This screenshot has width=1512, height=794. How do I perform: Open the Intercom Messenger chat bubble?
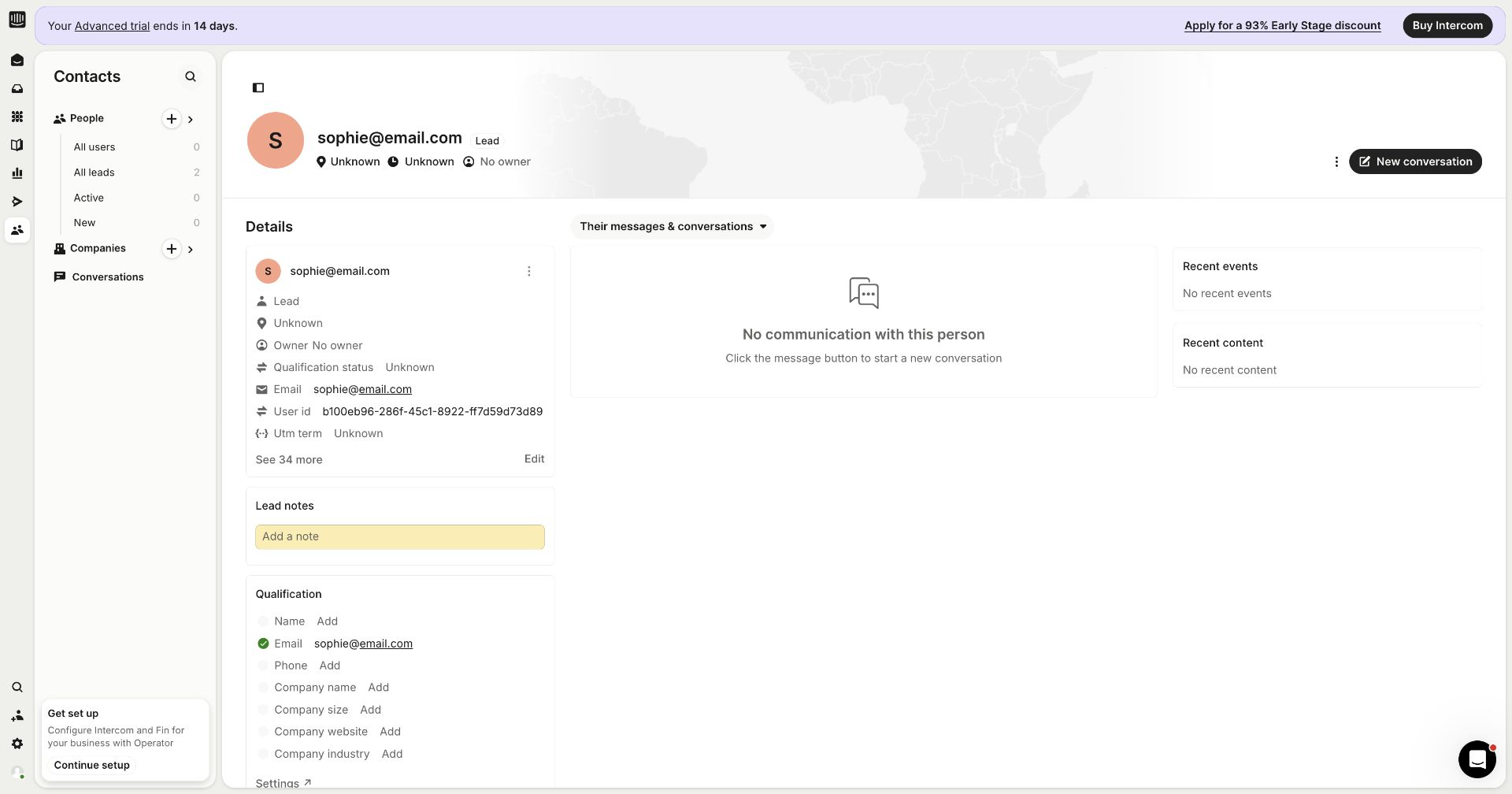point(1477,759)
